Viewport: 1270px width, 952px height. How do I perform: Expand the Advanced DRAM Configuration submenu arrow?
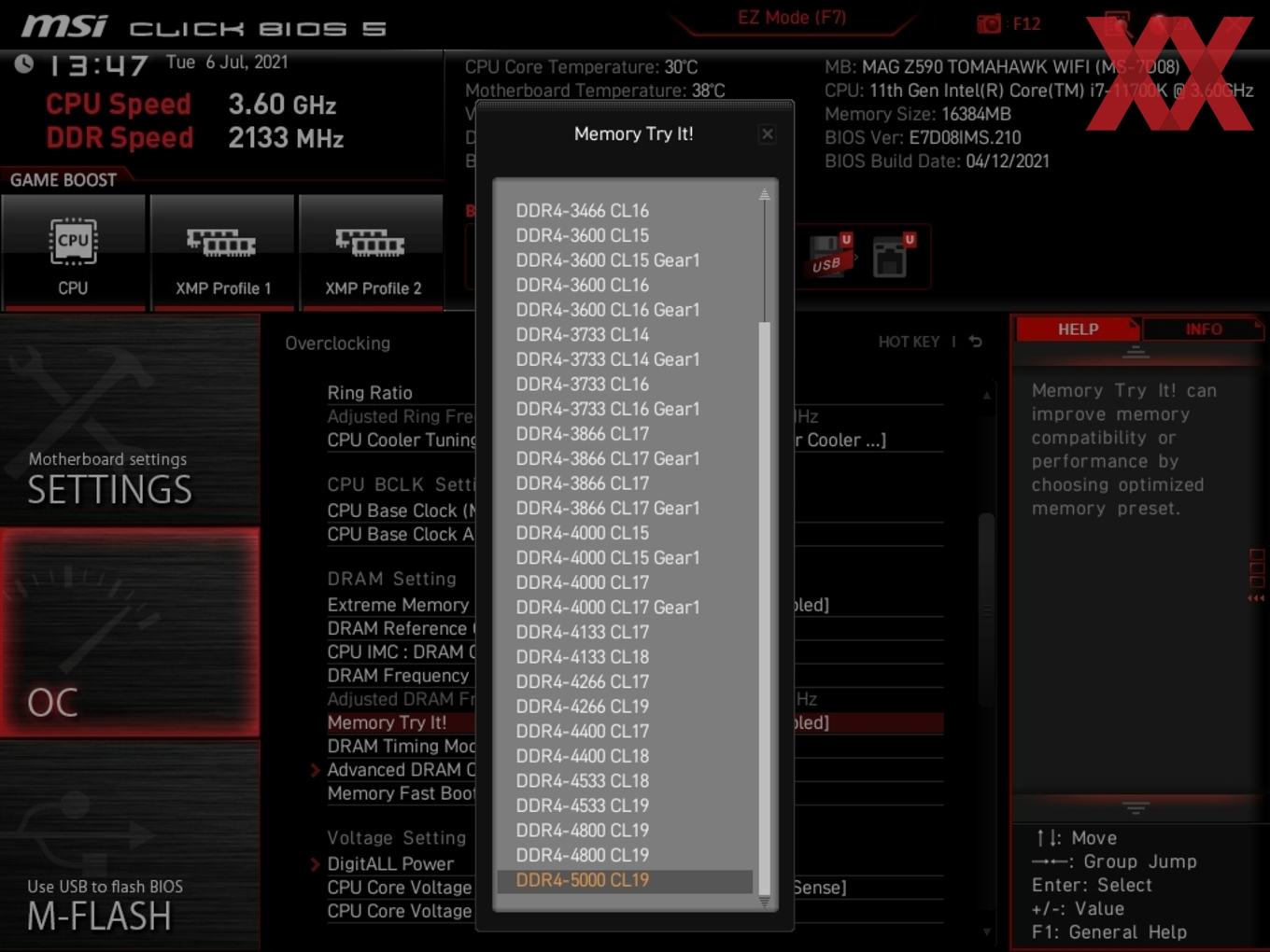point(316,770)
